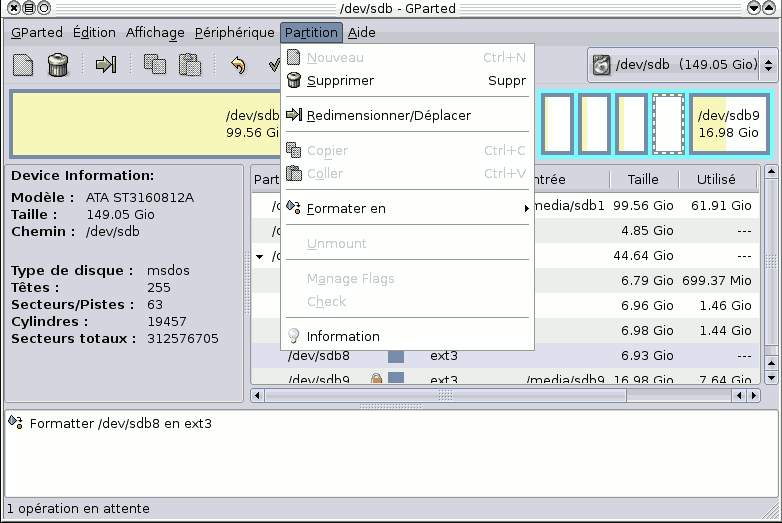Viewport: 782px width, 523px height.
Task: Click the New partition toolbar icon
Action: pyautogui.click(x=23, y=65)
